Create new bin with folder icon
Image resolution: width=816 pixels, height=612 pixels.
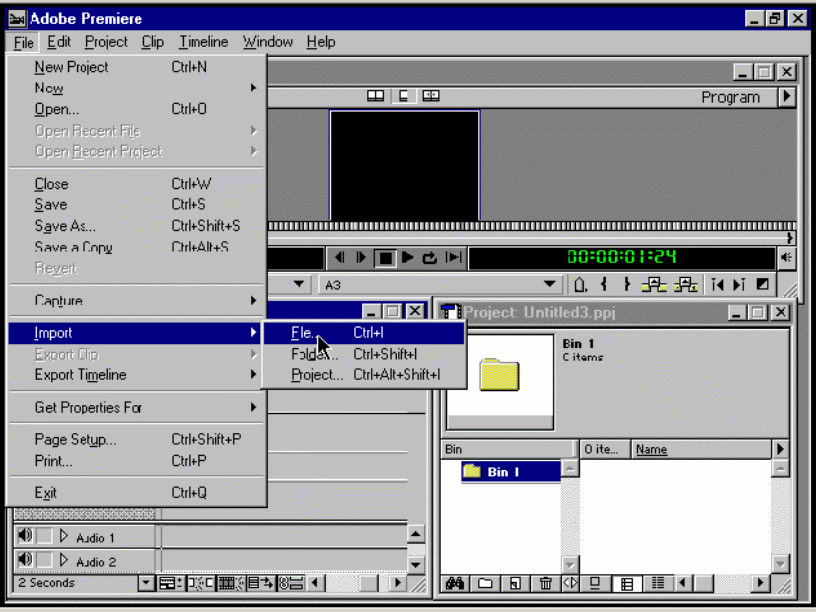click(485, 583)
